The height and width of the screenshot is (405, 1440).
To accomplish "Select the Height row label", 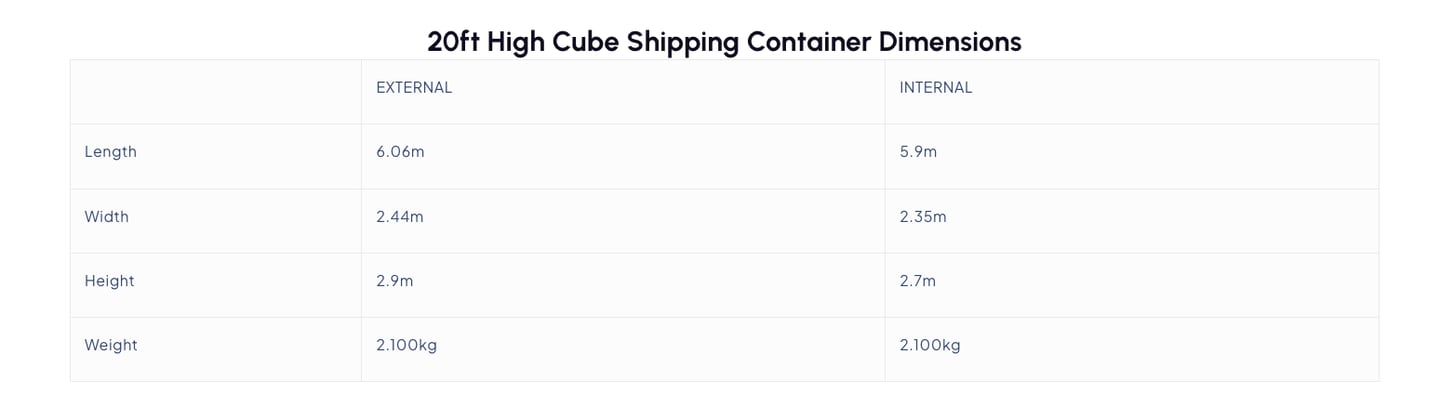I will point(109,281).
